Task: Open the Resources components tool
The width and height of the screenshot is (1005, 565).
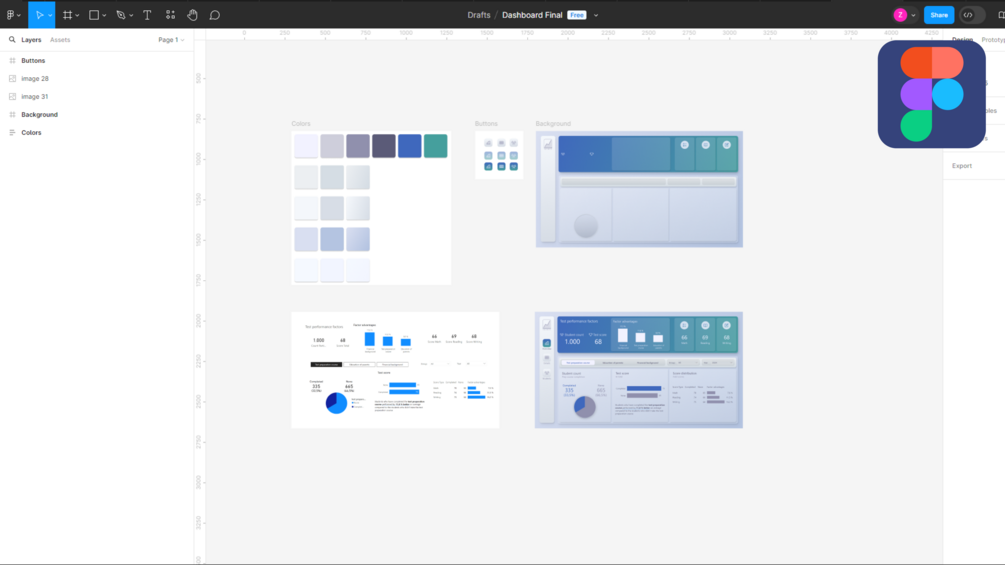Action: pyautogui.click(x=170, y=15)
